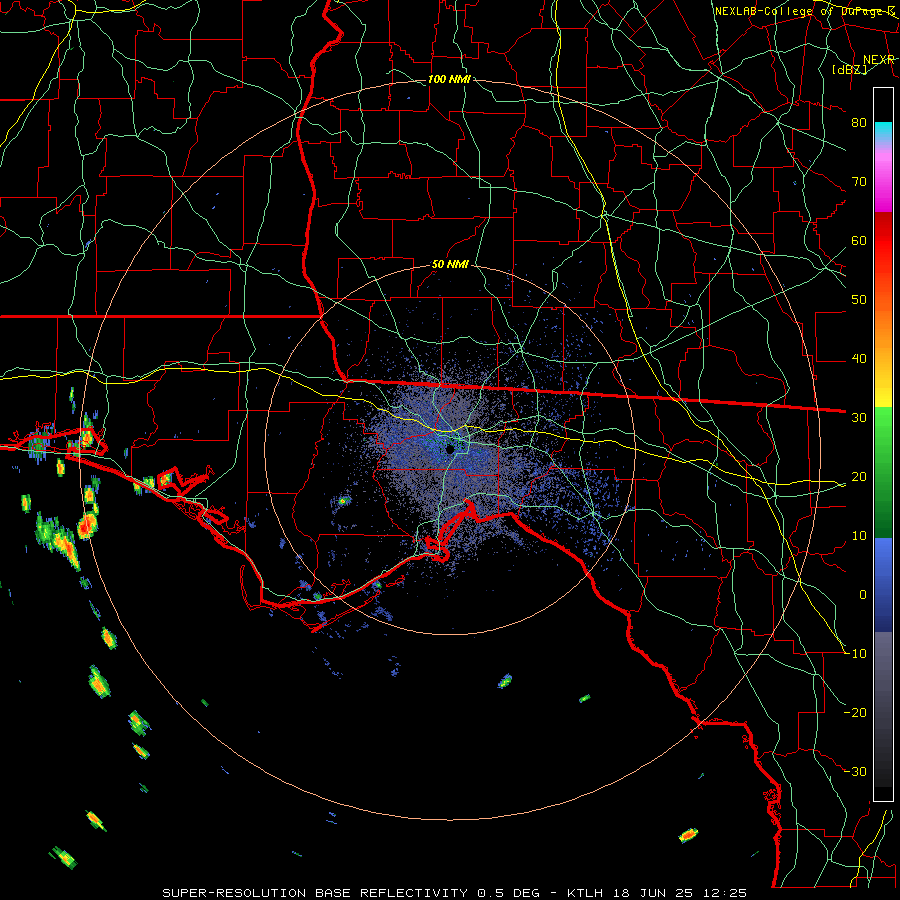
Task: Select the 80 value on the dBZ scale
Action: tap(859, 122)
